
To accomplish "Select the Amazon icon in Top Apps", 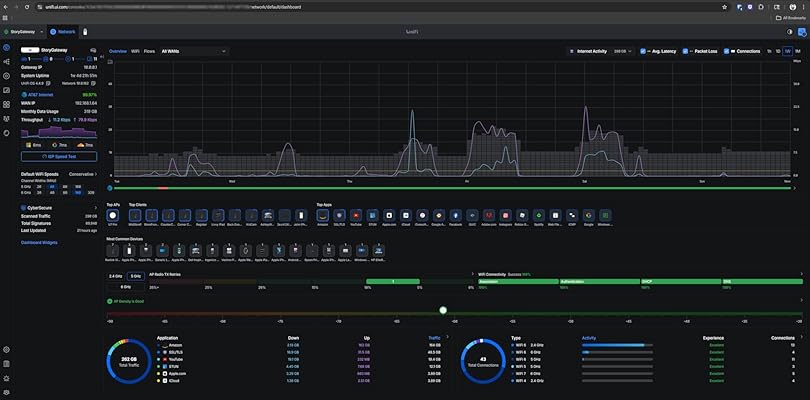I will pos(324,215).
